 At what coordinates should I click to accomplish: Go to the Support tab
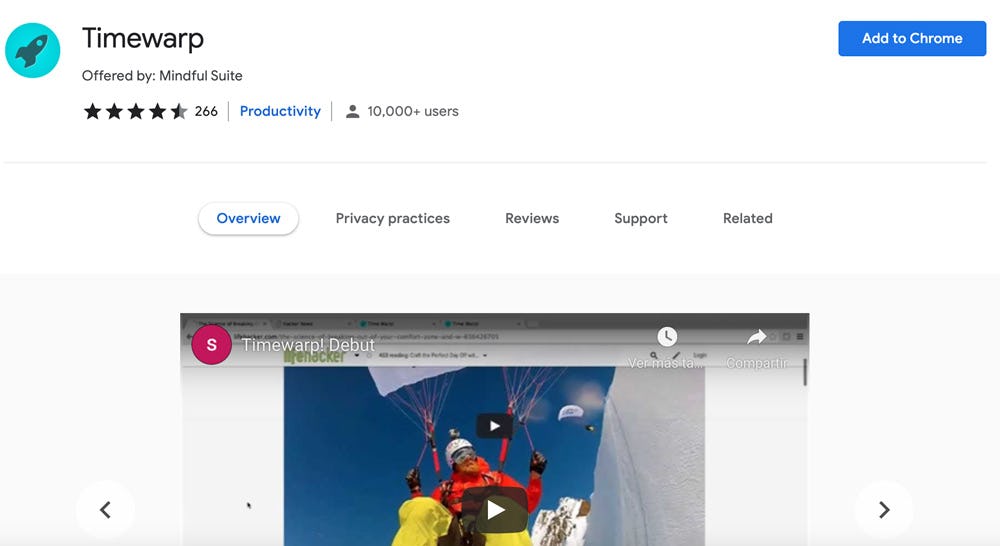(641, 218)
